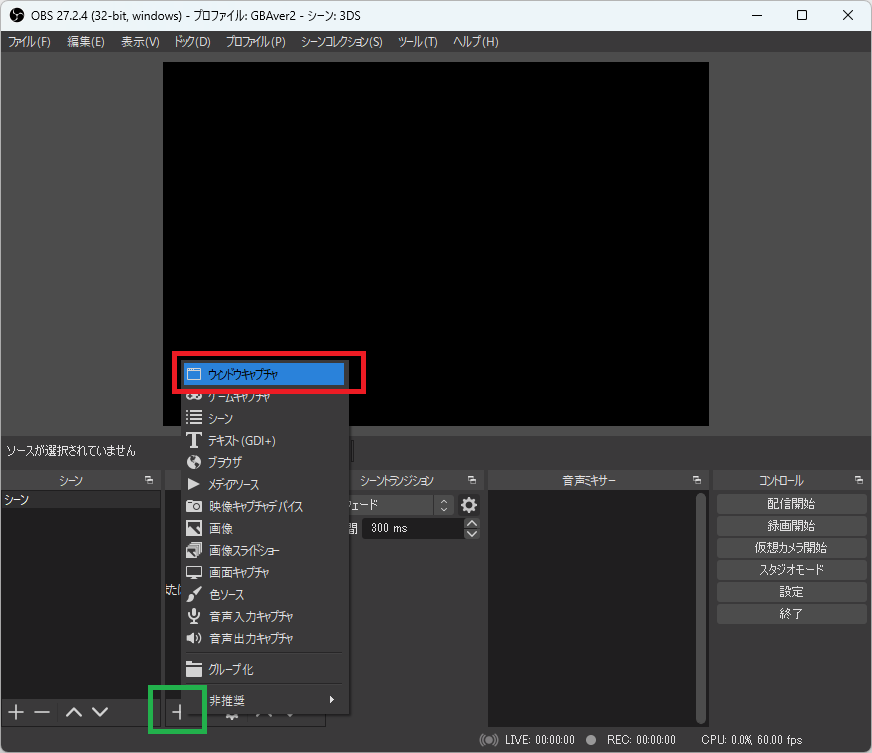This screenshot has width=872, height=753.
Task: Move the scene up
Action: coord(74,712)
